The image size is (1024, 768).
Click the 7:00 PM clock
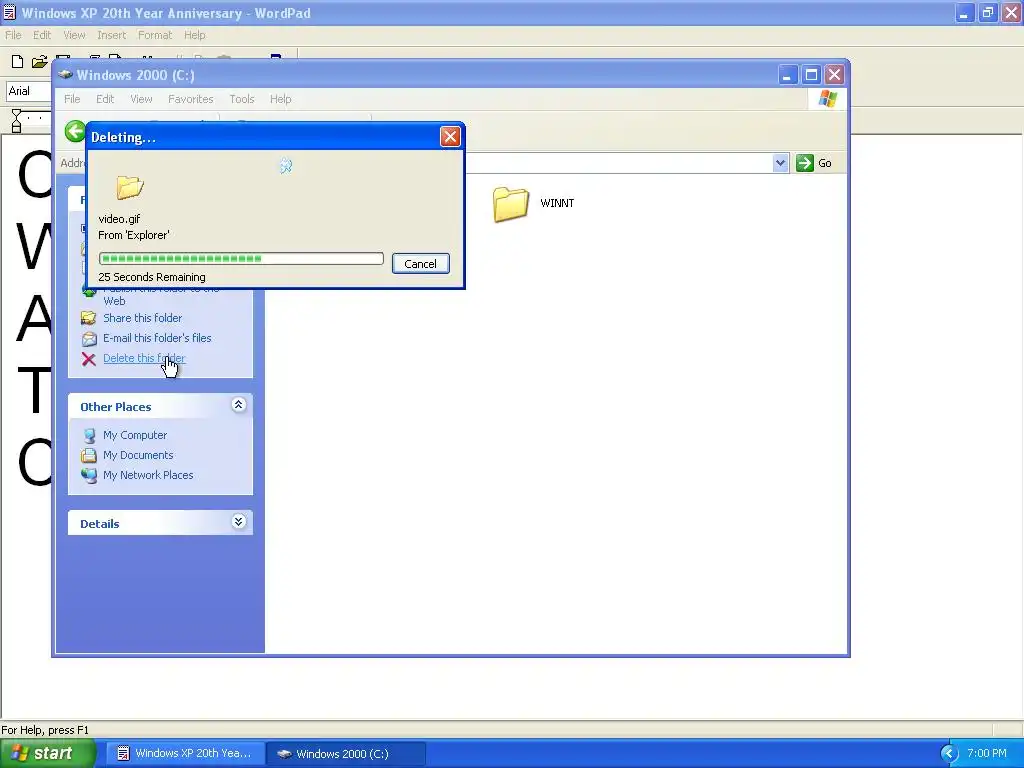(x=987, y=754)
